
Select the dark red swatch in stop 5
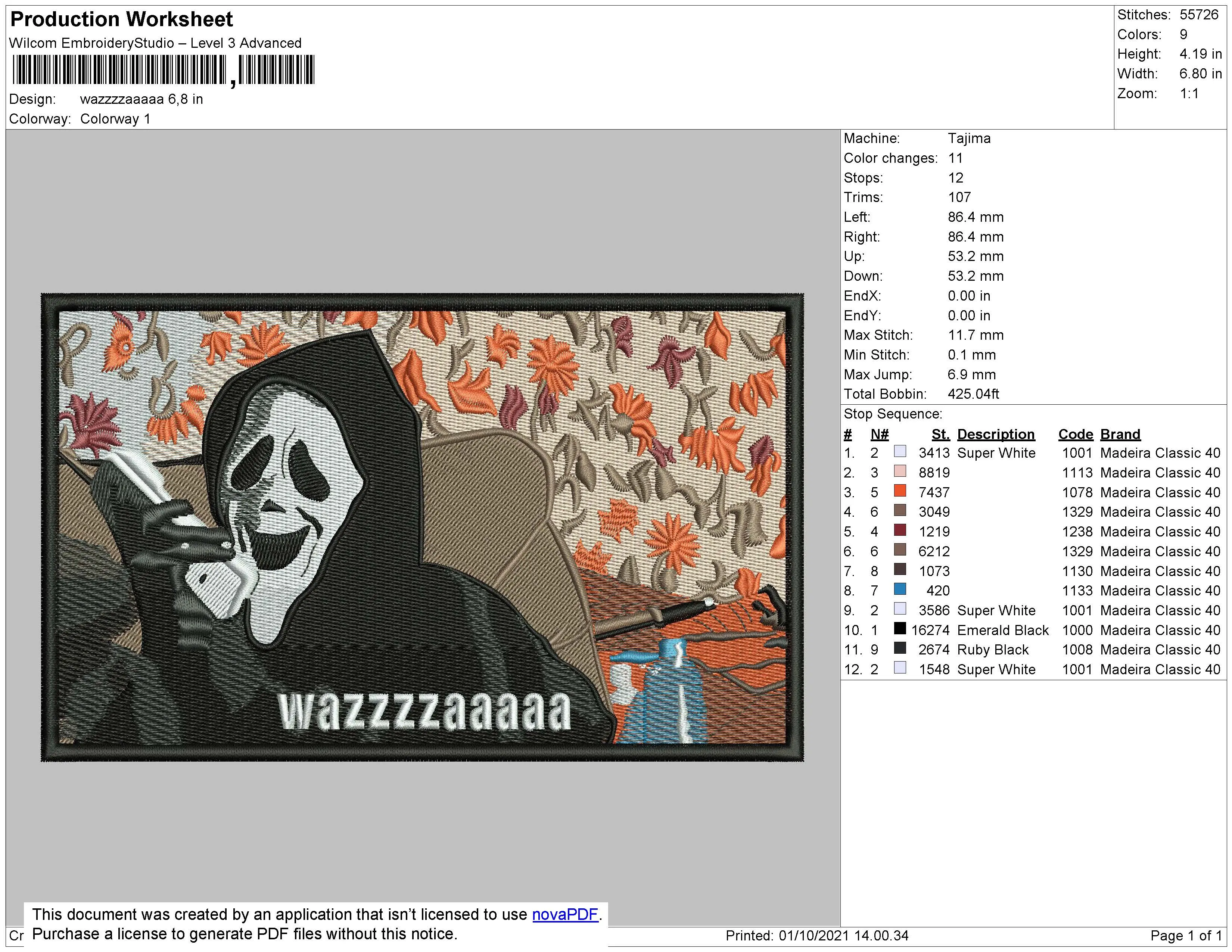(900, 531)
